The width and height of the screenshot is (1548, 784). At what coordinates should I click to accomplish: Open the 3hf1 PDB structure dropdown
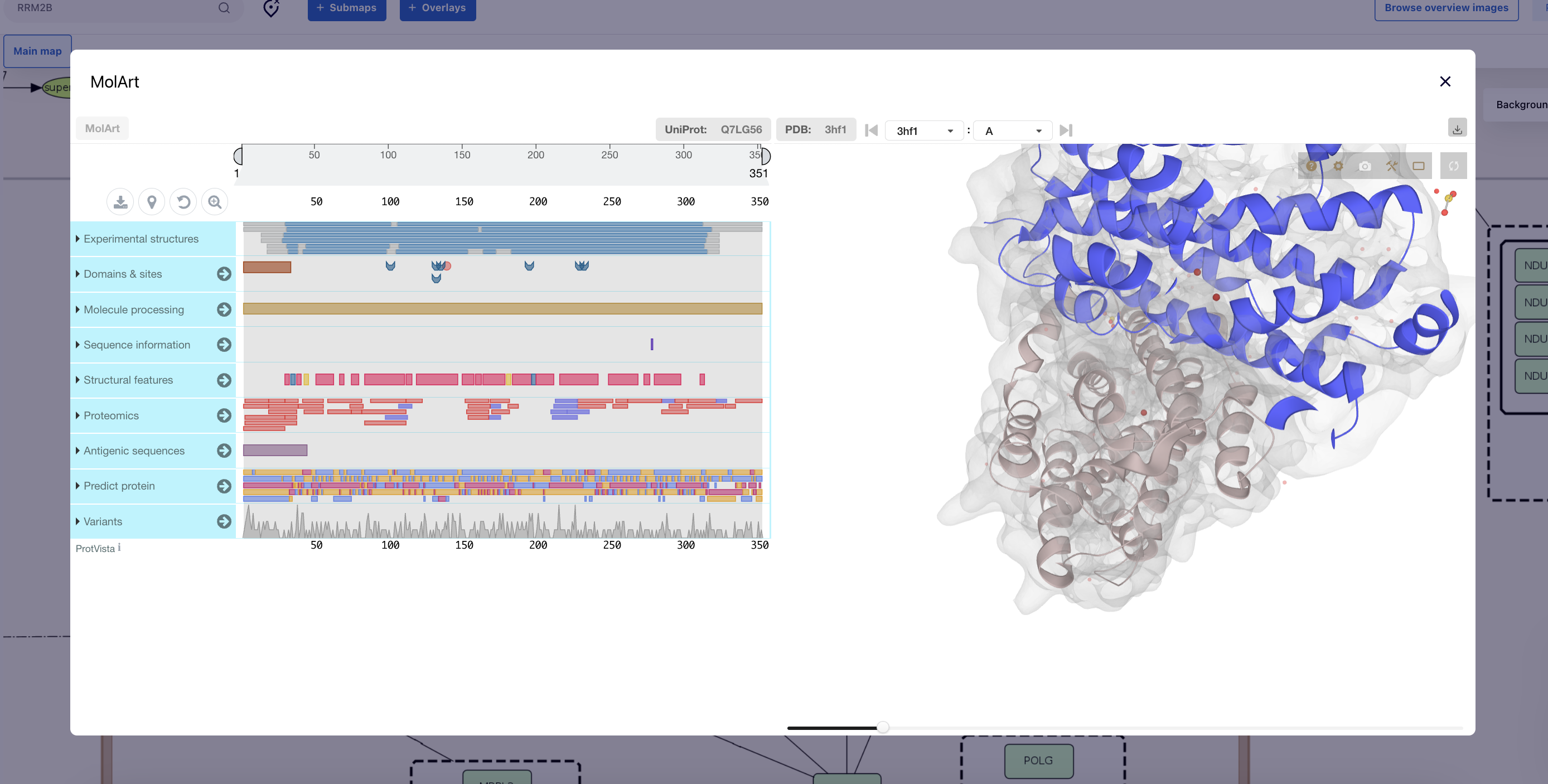(923, 131)
